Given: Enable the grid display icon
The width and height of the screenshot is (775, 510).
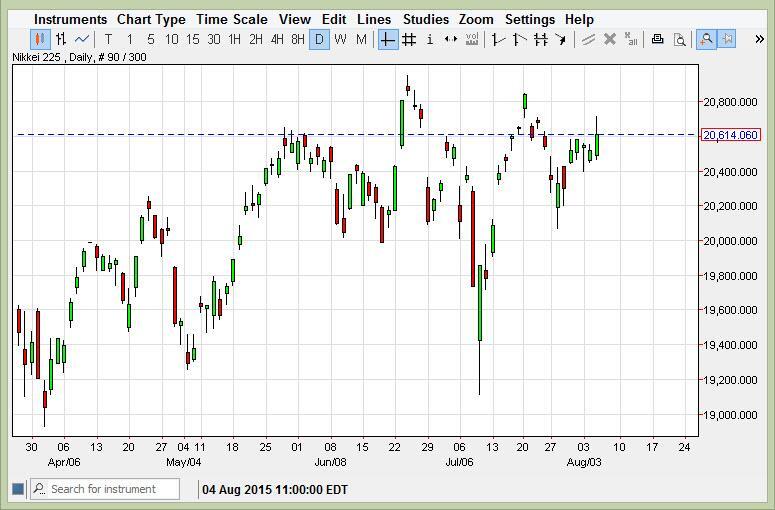Looking at the screenshot, I should coord(409,40).
